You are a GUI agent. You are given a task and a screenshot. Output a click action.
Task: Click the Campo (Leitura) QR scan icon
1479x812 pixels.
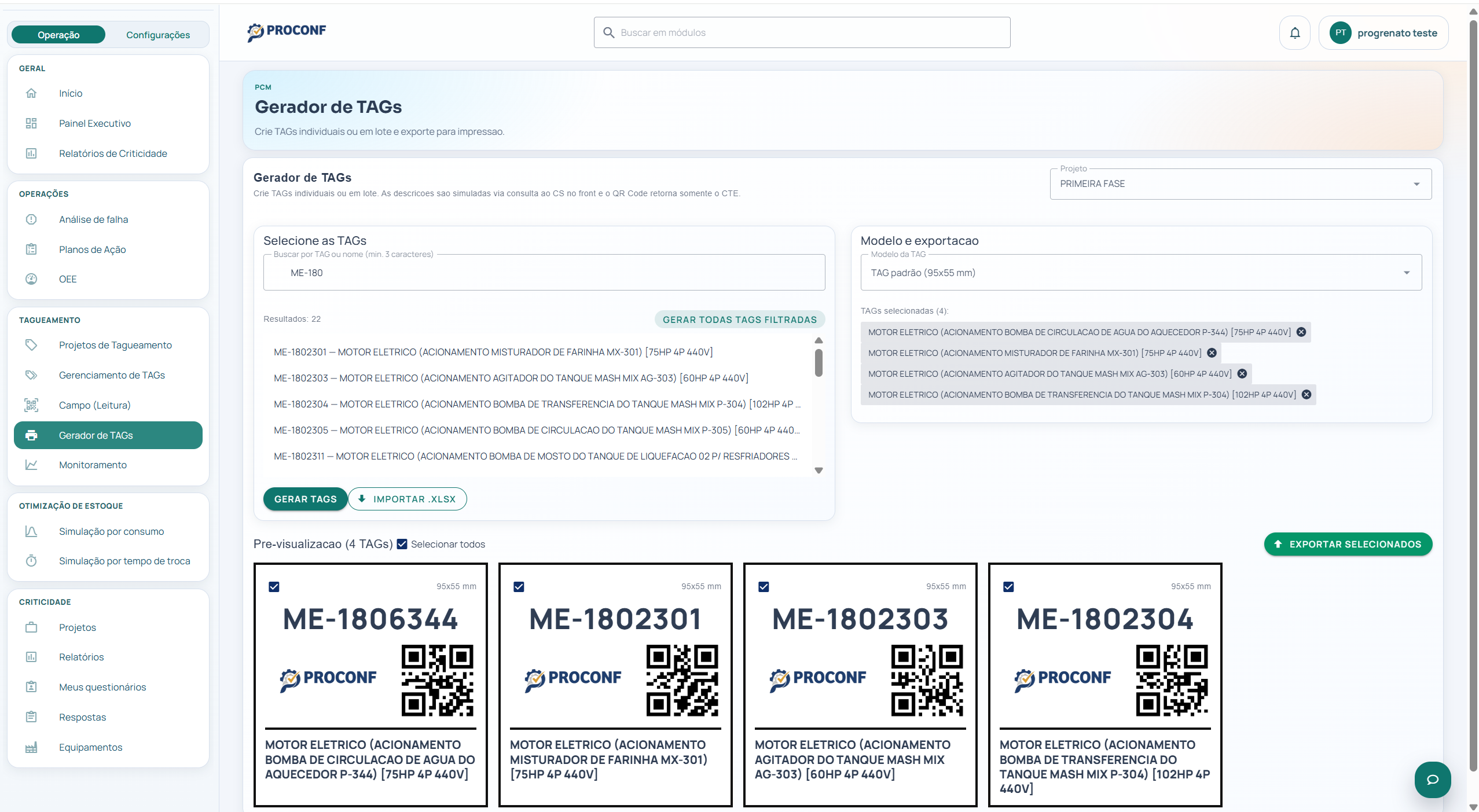(x=31, y=405)
